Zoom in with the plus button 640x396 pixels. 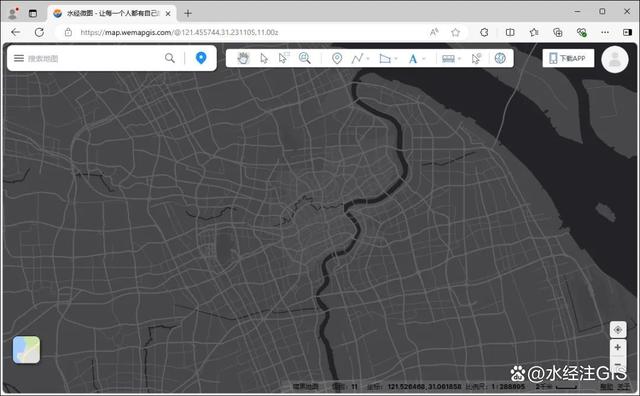(x=618, y=347)
